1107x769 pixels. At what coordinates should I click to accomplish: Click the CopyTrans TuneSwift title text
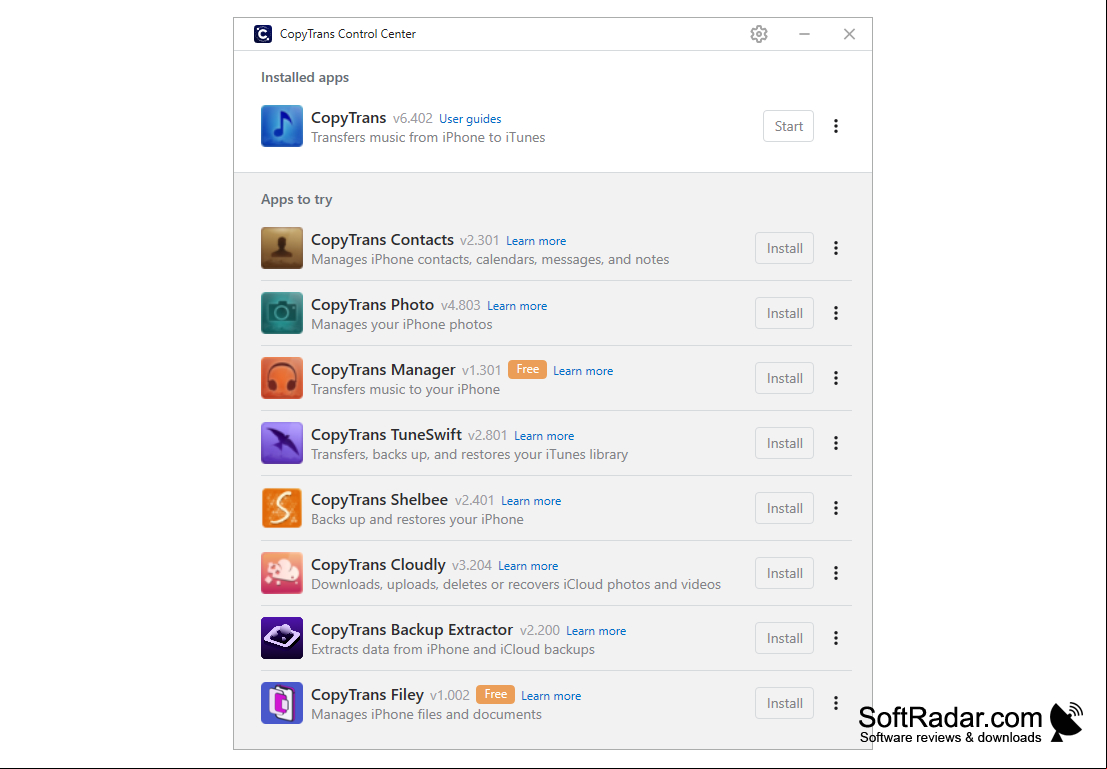[386, 435]
